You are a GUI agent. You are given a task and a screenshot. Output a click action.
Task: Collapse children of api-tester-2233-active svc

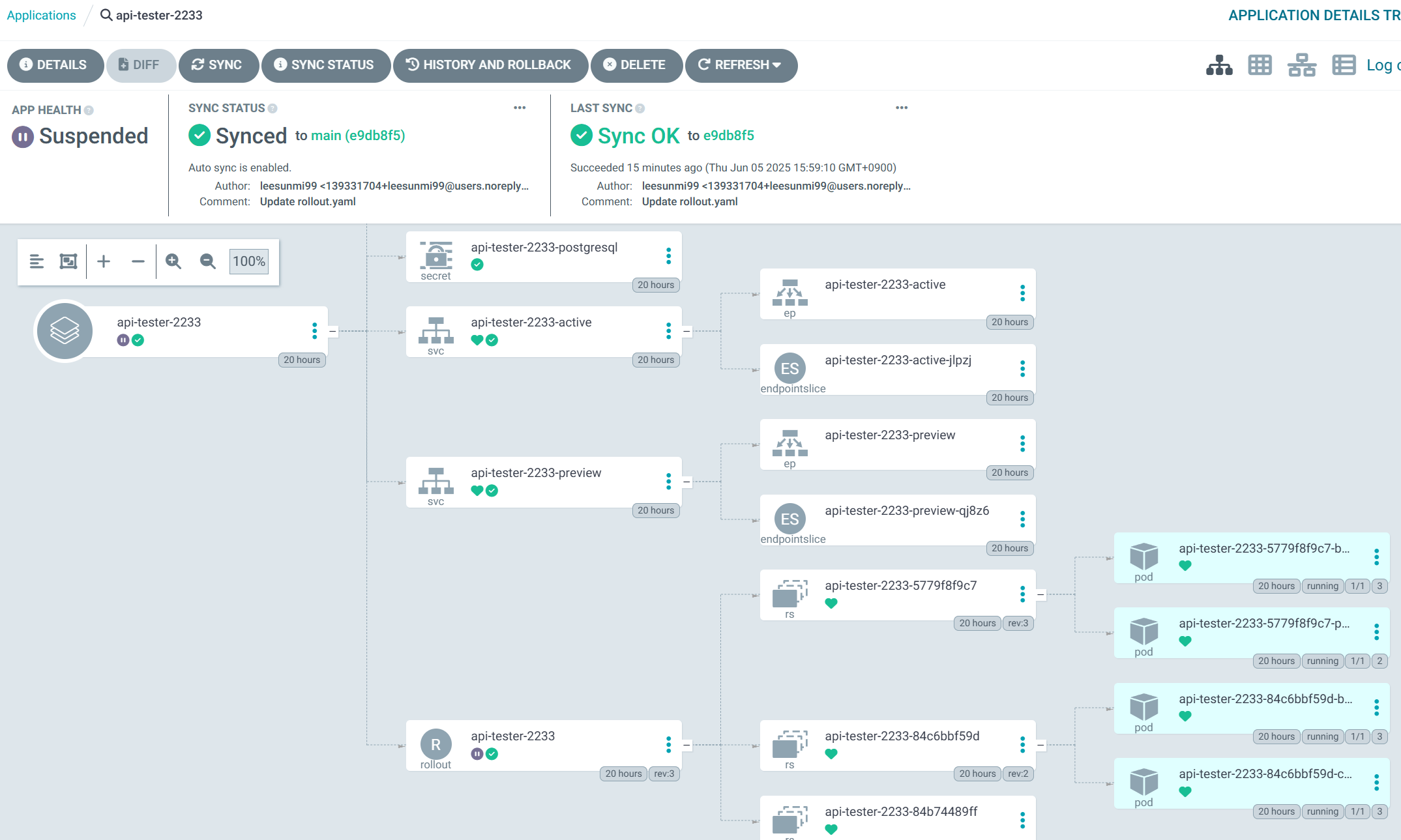[686, 331]
